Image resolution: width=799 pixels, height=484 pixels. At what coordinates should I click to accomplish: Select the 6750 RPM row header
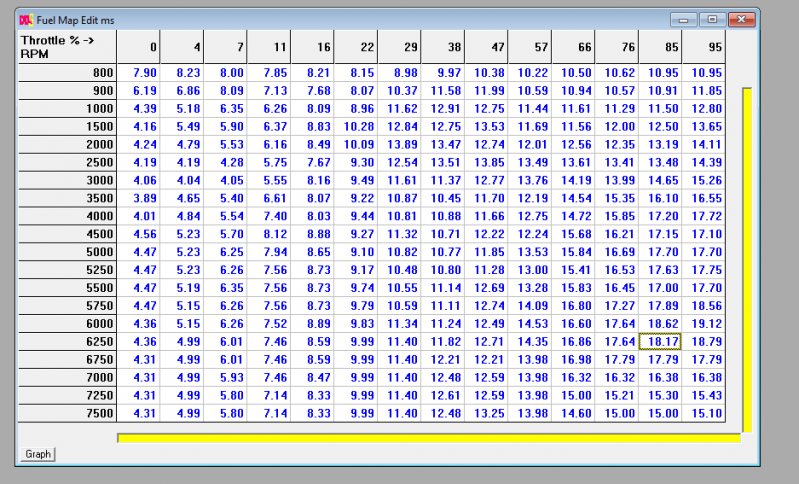(x=68, y=360)
